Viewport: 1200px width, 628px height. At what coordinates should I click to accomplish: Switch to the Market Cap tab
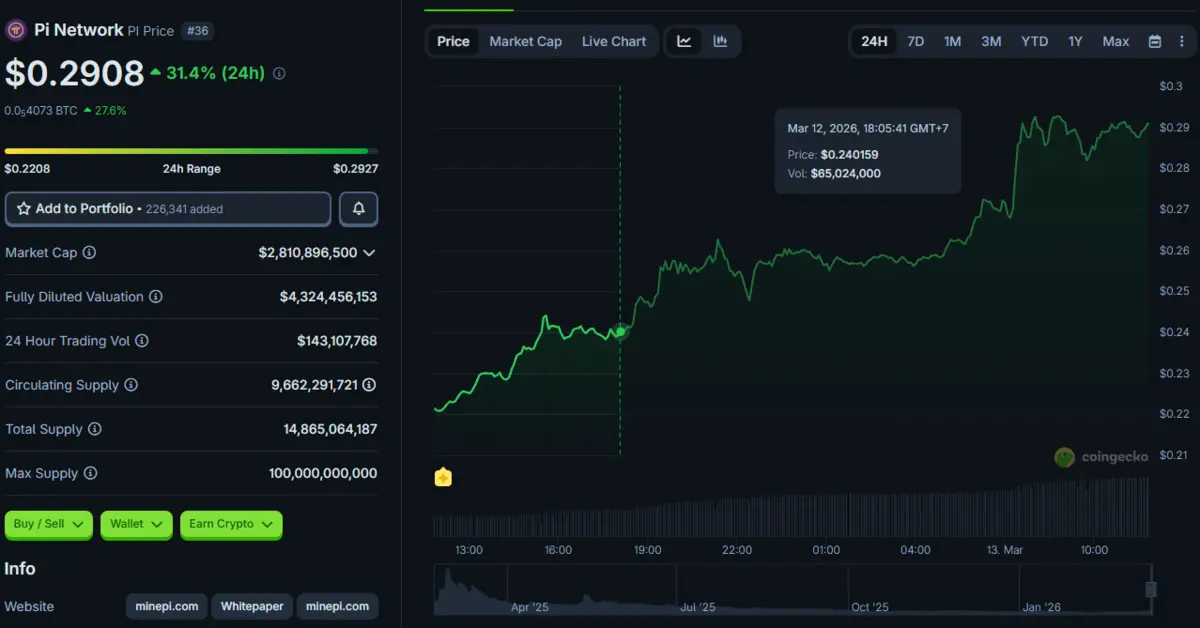tap(525, 41)
